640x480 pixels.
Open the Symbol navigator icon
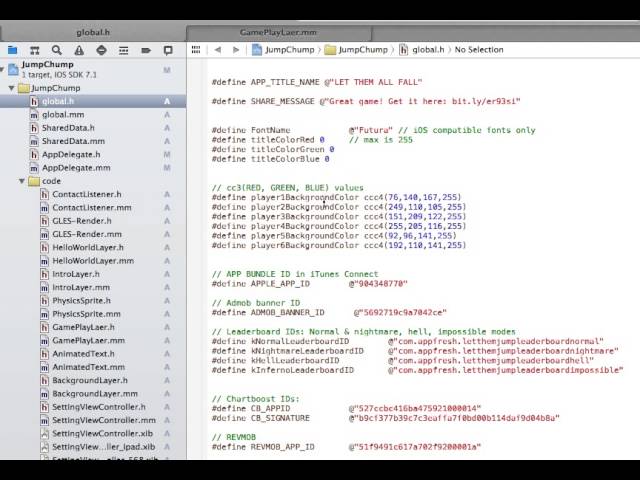(x=35, y=50)
